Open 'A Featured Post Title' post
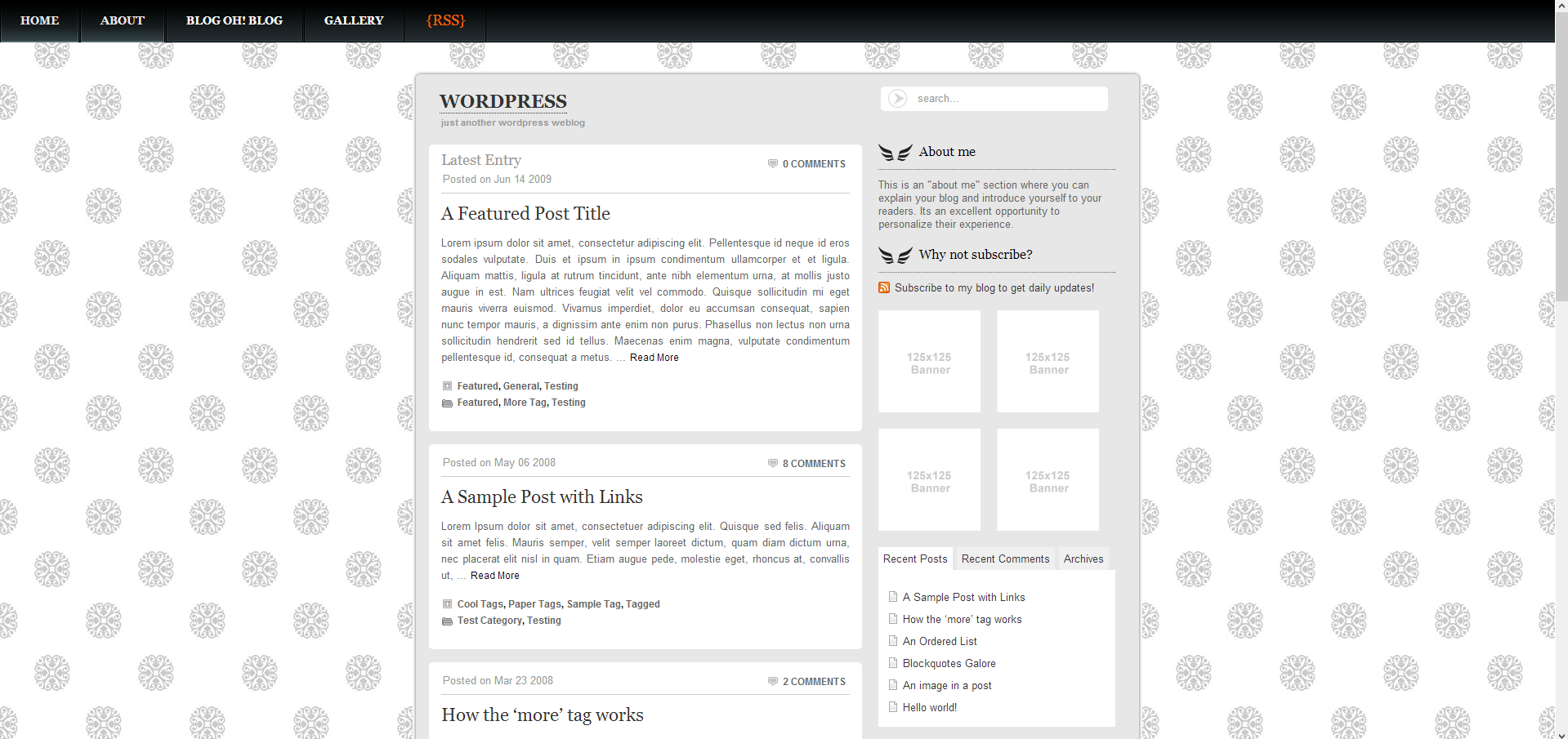This screenshot has height=739, width=1568. click(x=525, y=213)
